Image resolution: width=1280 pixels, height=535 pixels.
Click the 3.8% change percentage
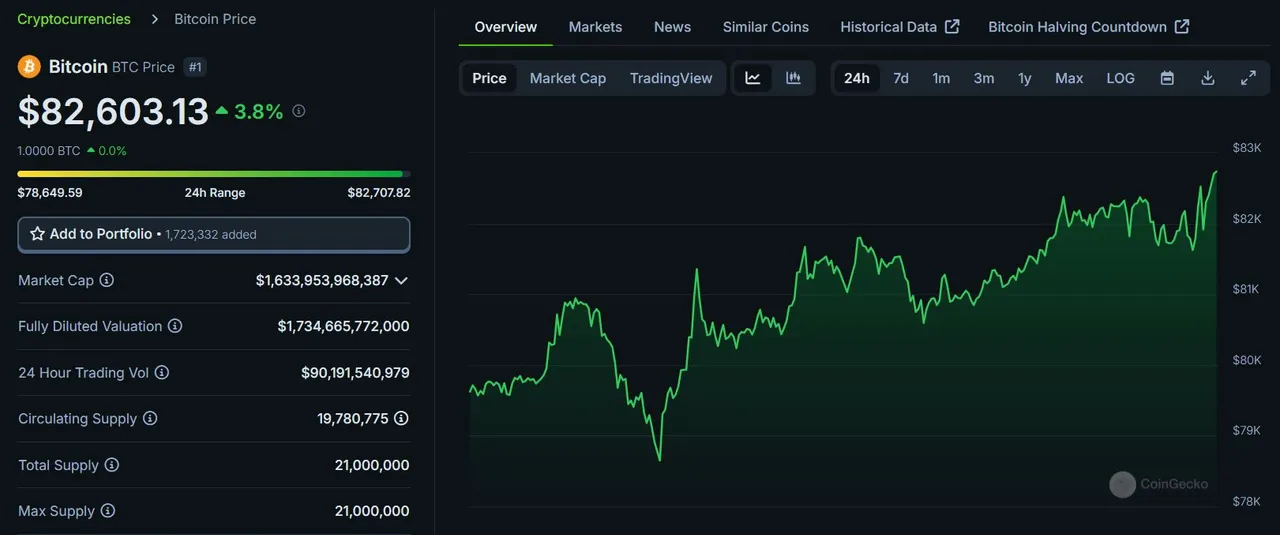(258, 112)
